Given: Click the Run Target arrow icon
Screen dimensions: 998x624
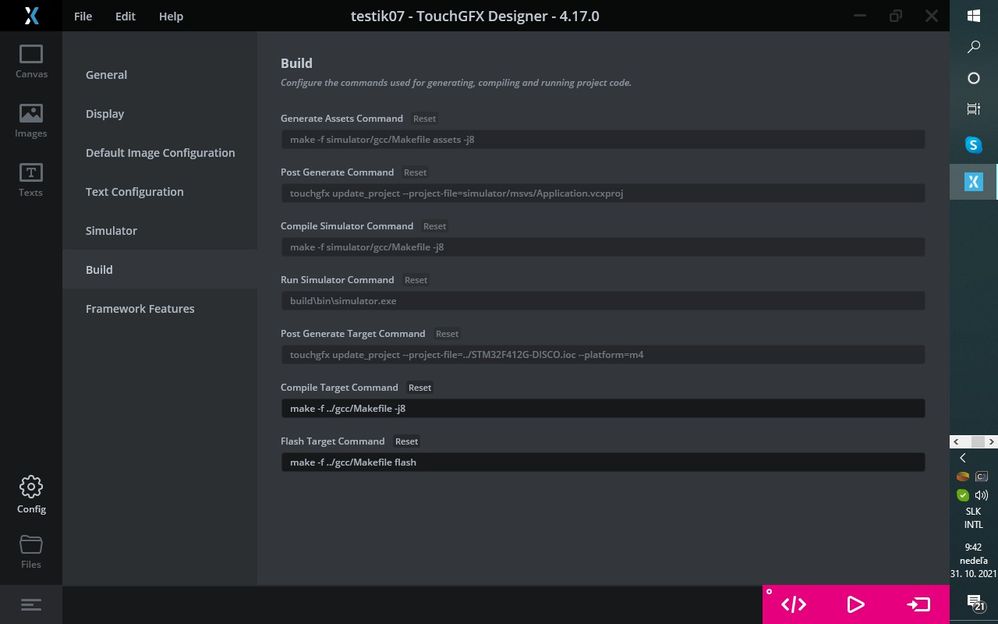Looking at the screenshot, I should pos(918,604).
